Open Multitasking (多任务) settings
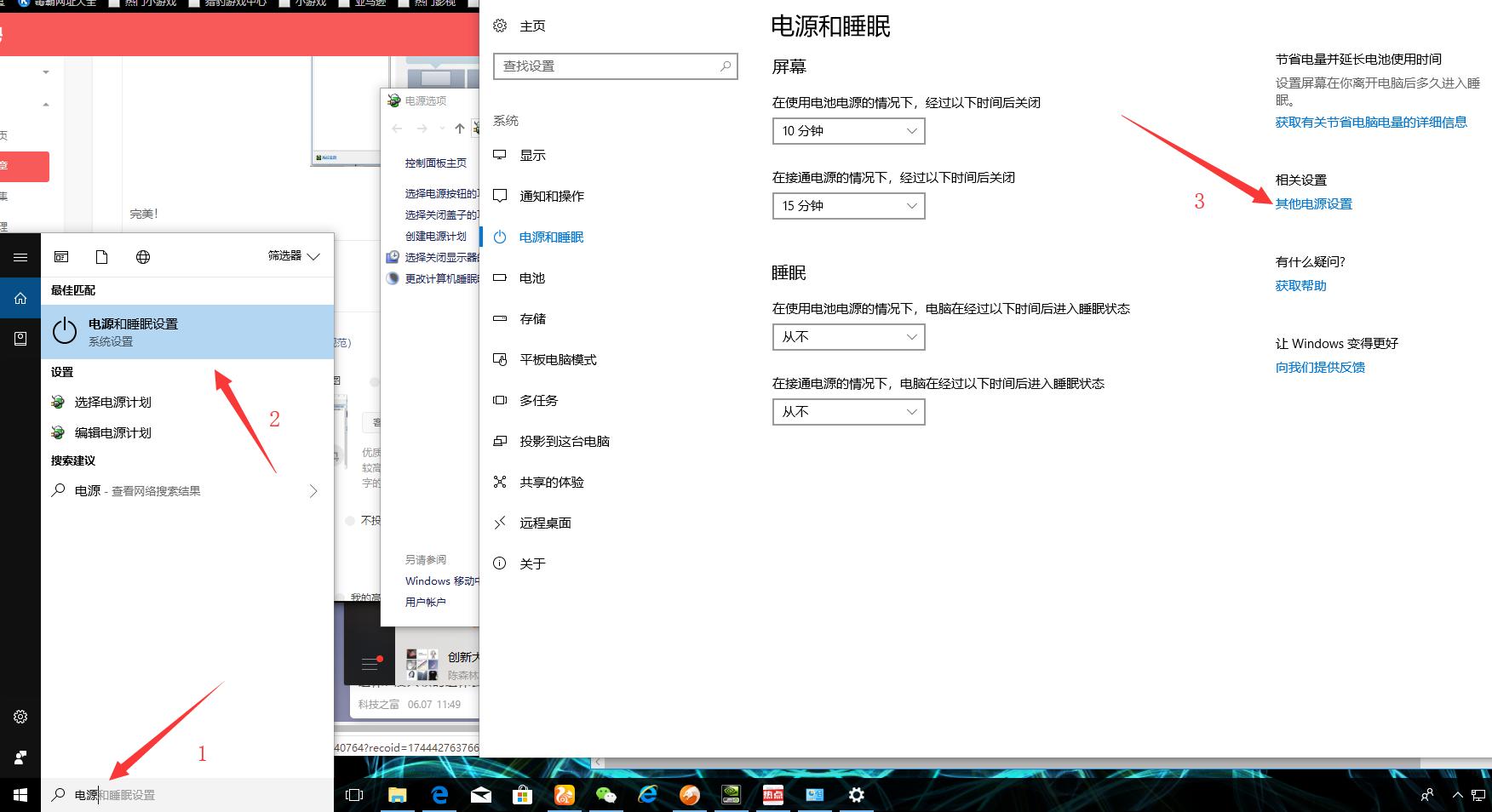The image size is (1492, 812). [x=537, y=400]
